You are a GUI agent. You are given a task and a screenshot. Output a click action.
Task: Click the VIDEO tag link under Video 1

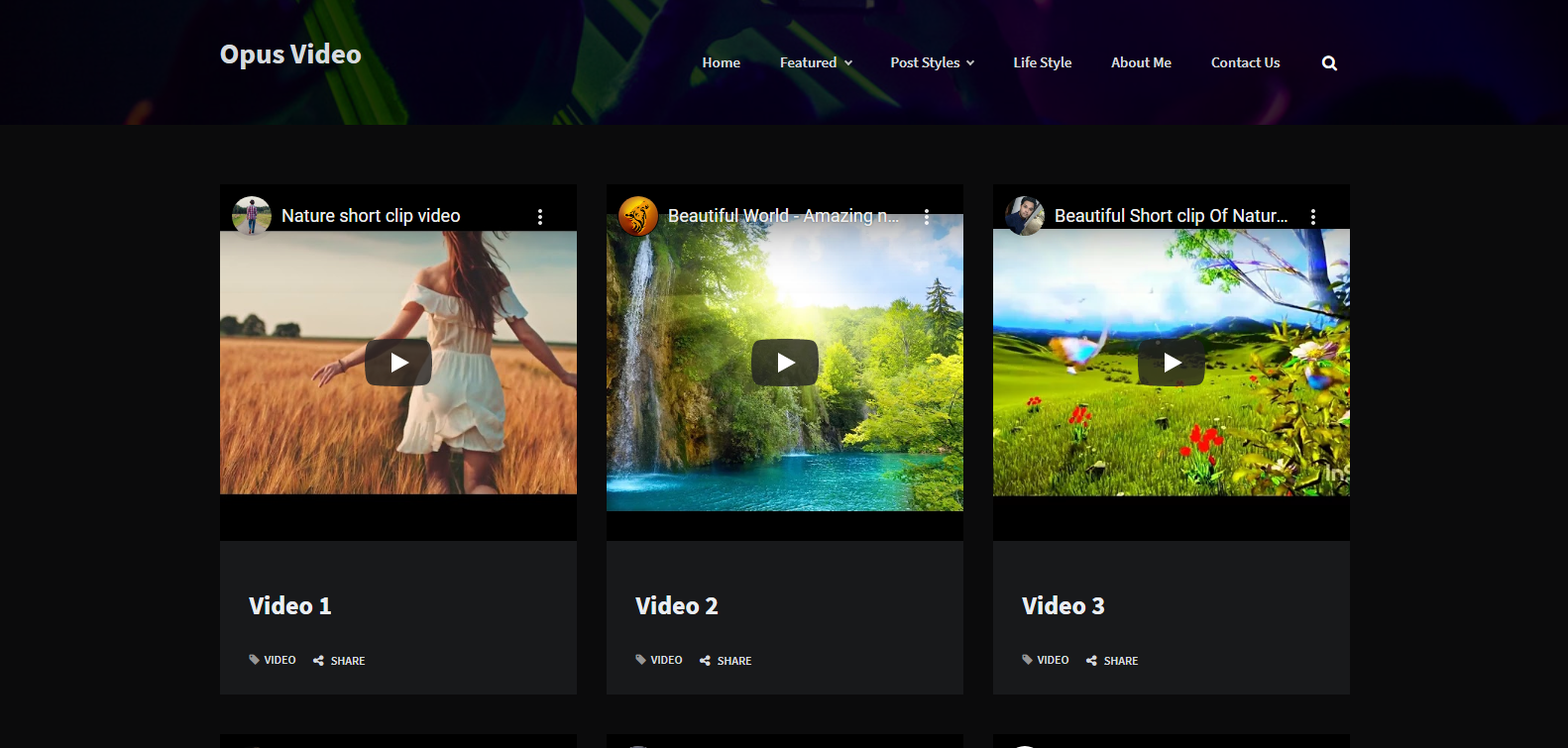(x=280, y=660)
